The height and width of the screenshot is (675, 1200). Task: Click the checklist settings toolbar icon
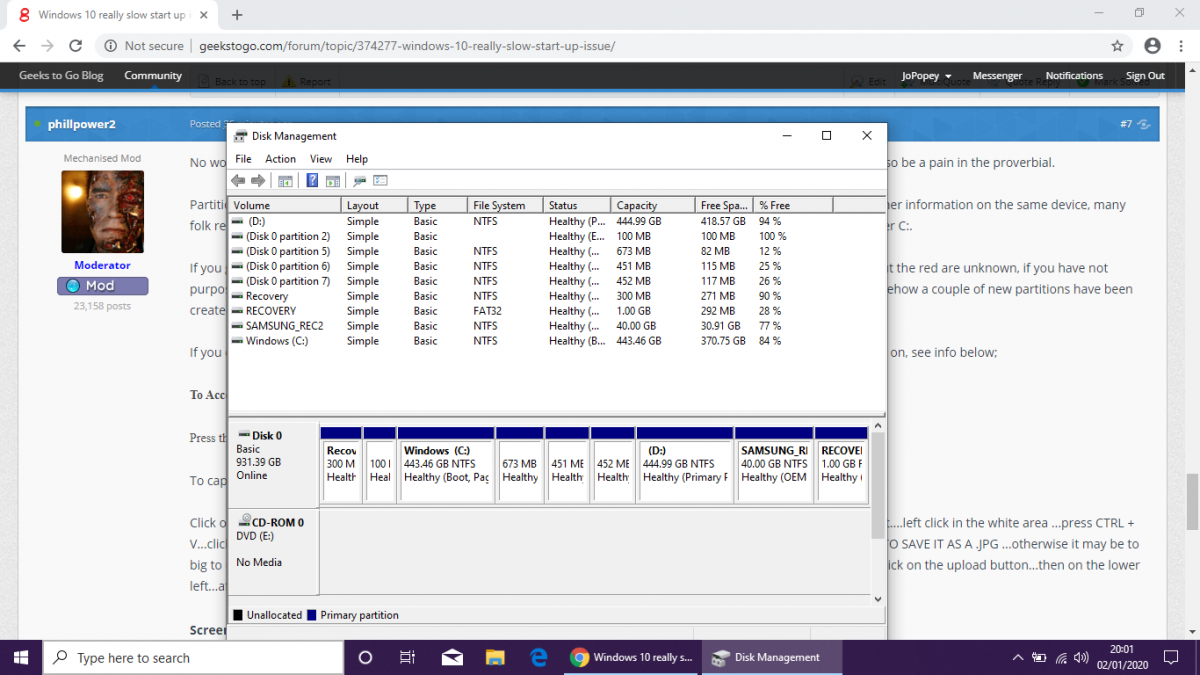tap(380, 181)
